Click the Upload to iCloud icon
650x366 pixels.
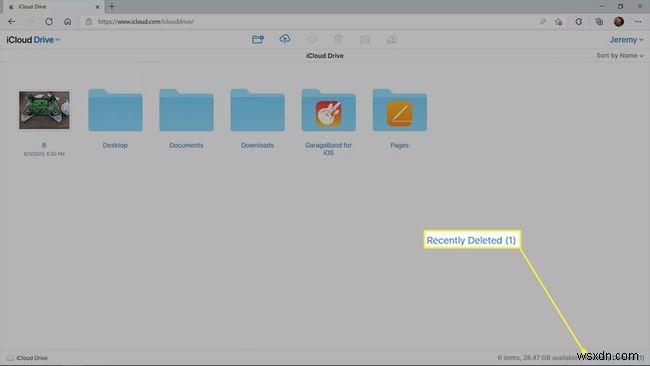[x=285, y=39]
